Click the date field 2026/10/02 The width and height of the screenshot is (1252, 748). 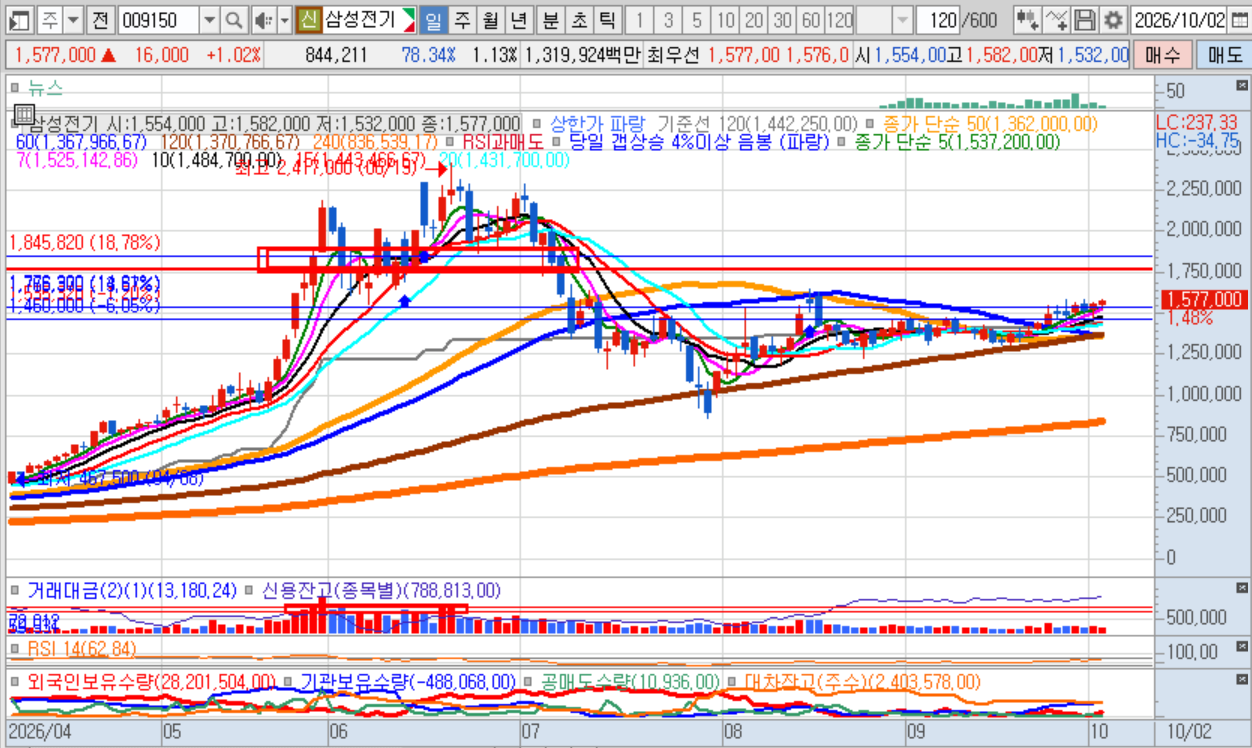click(1180, 19)
